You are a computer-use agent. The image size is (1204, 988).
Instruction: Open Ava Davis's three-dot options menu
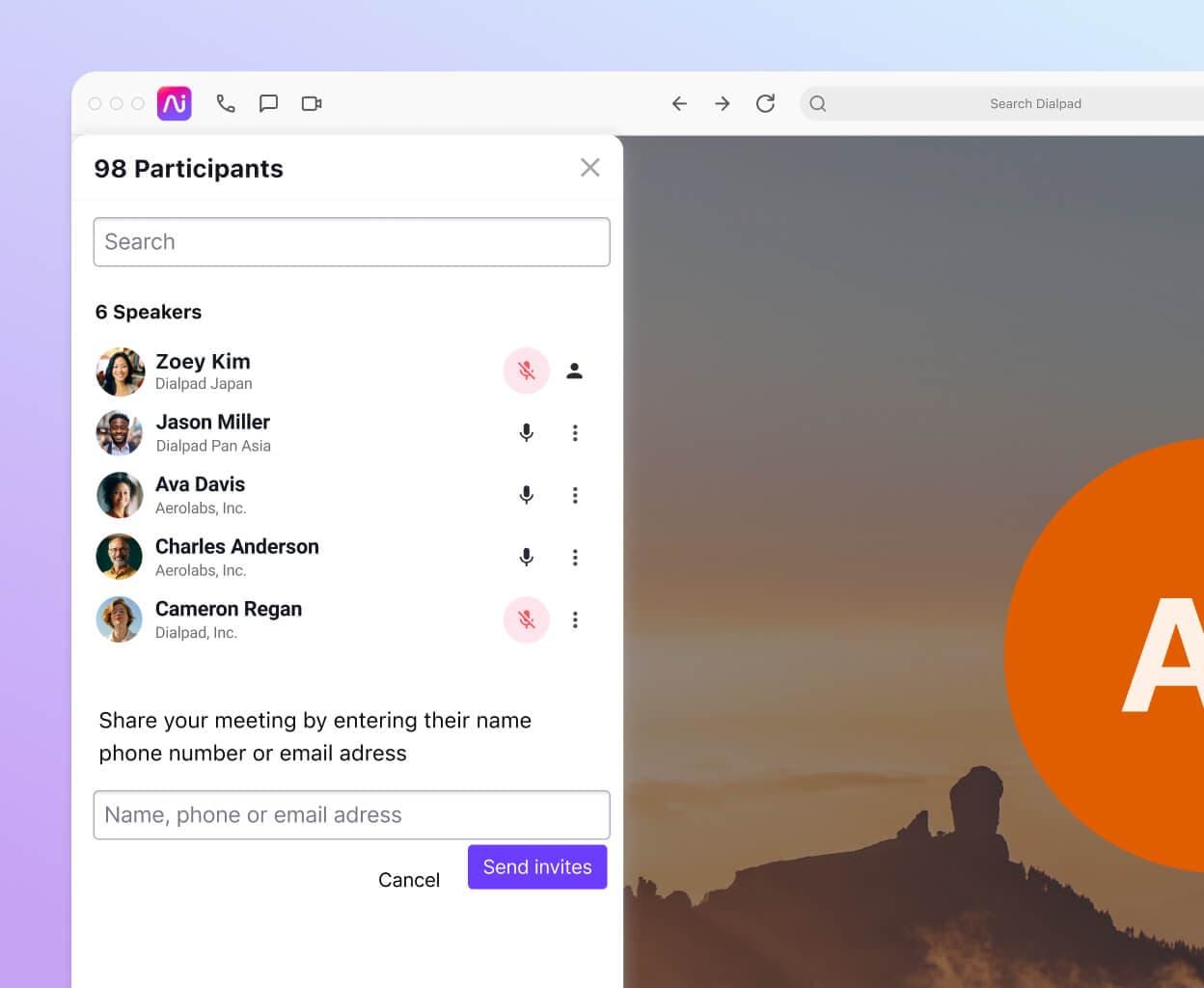tap(575, 495)
